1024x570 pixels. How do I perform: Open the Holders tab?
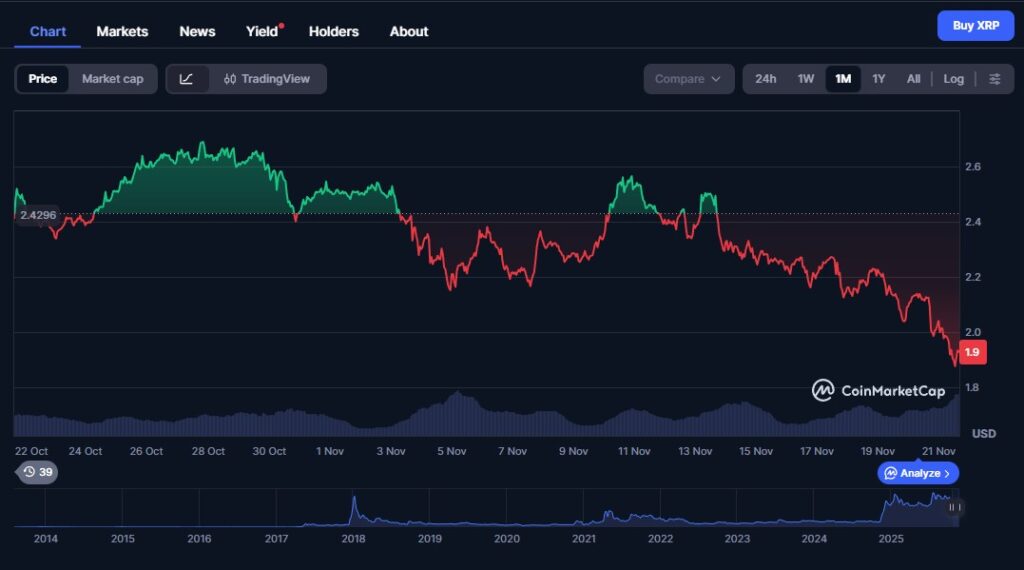click(x=334, y=31)
